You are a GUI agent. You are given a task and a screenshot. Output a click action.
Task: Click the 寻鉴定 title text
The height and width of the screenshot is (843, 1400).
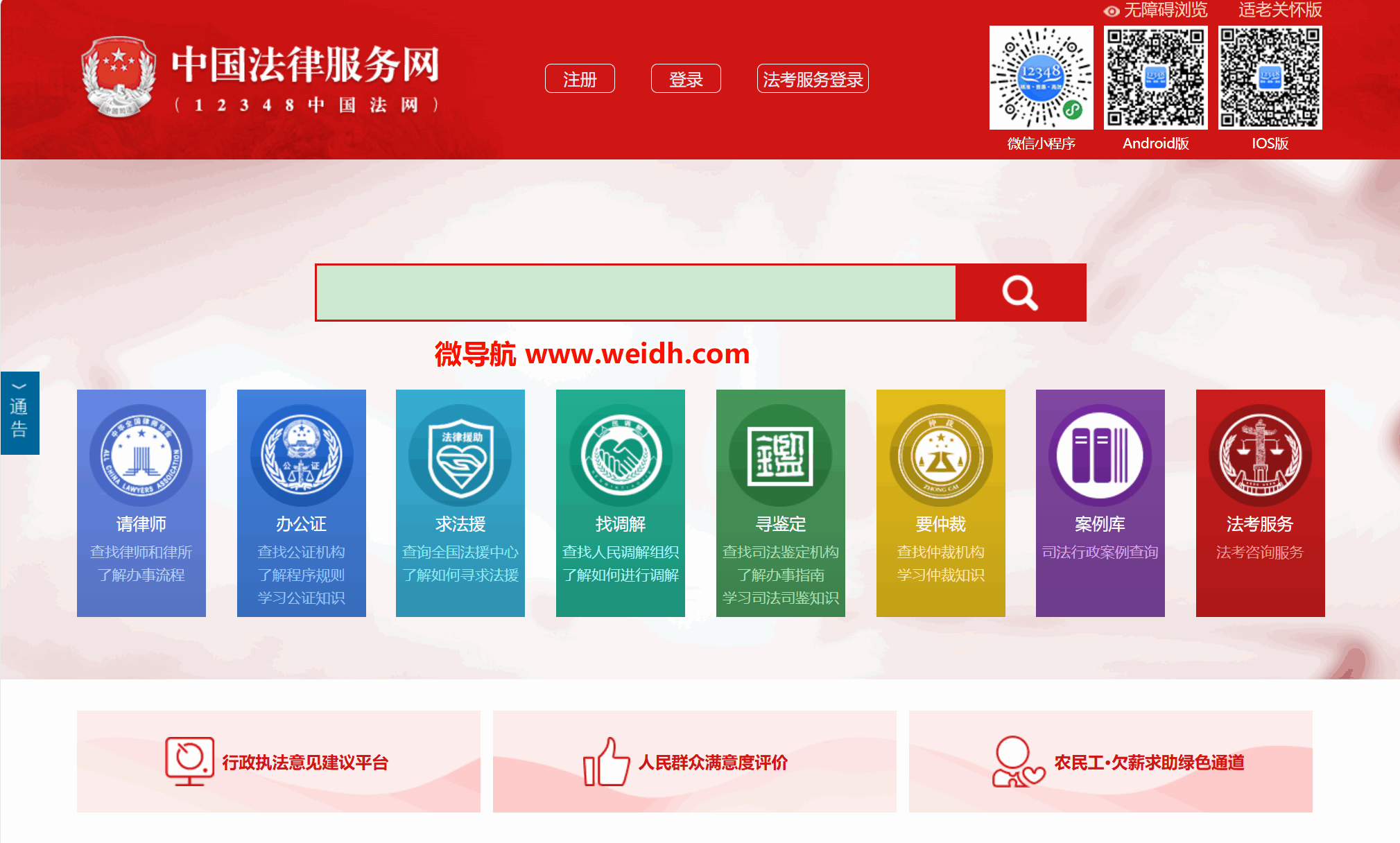[781, 524]
